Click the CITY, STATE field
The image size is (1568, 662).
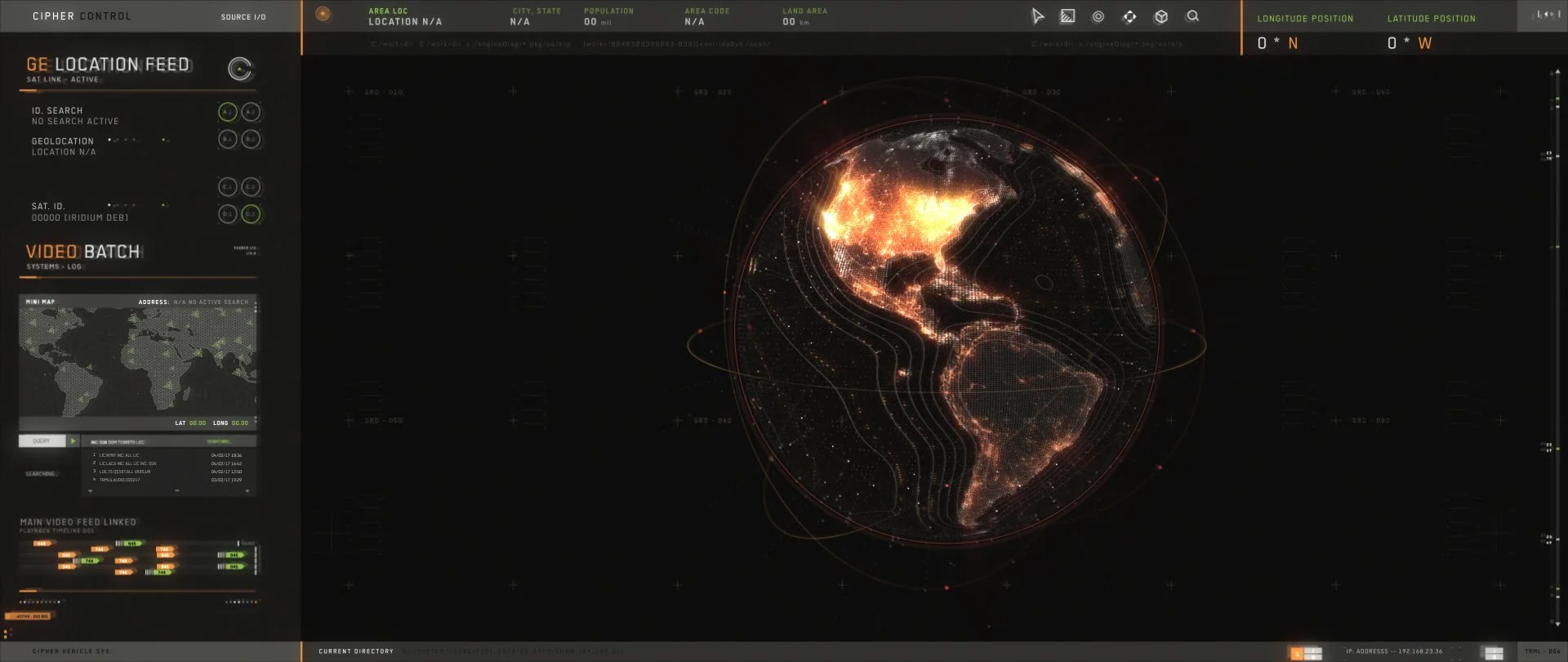click(x=536, y=17)
